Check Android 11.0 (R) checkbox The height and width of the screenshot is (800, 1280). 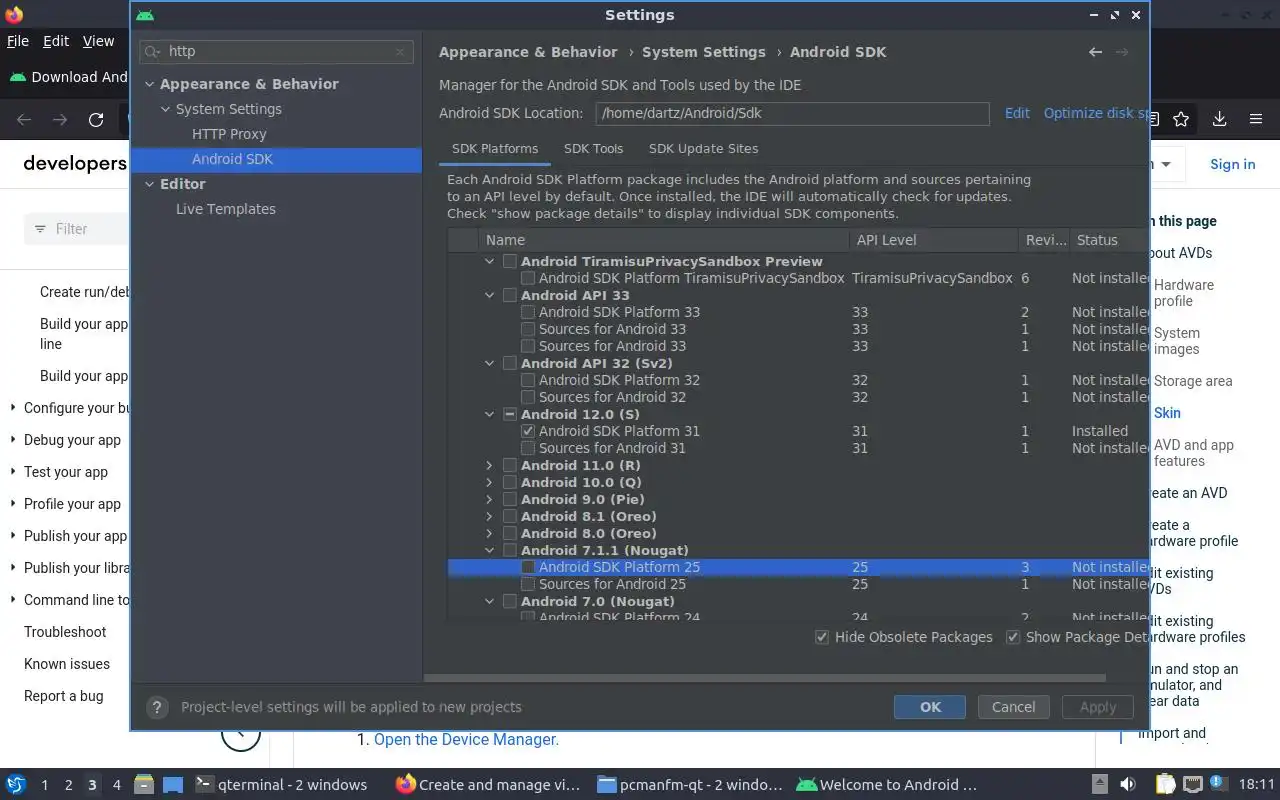[510, 465]
